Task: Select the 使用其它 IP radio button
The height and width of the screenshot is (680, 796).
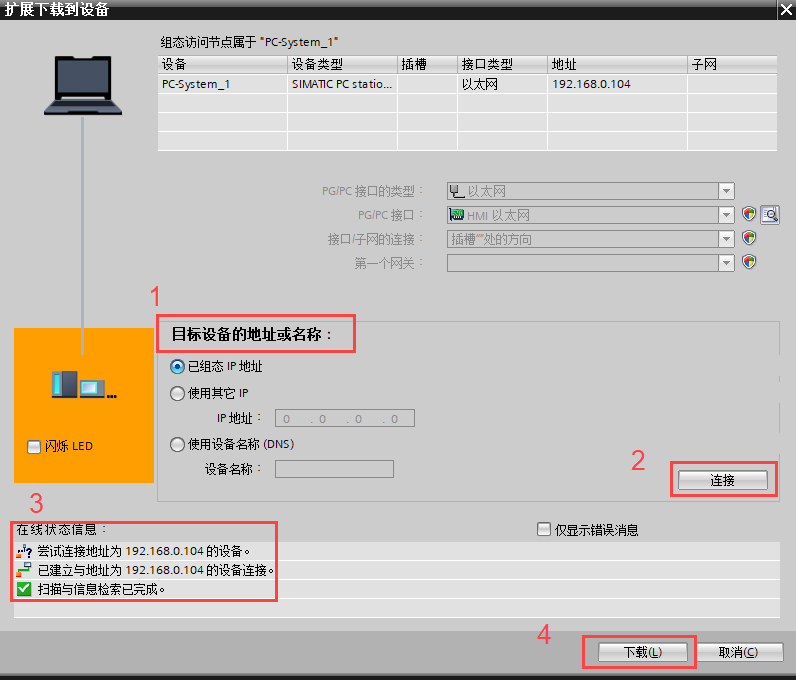Action: pos(177,394)
